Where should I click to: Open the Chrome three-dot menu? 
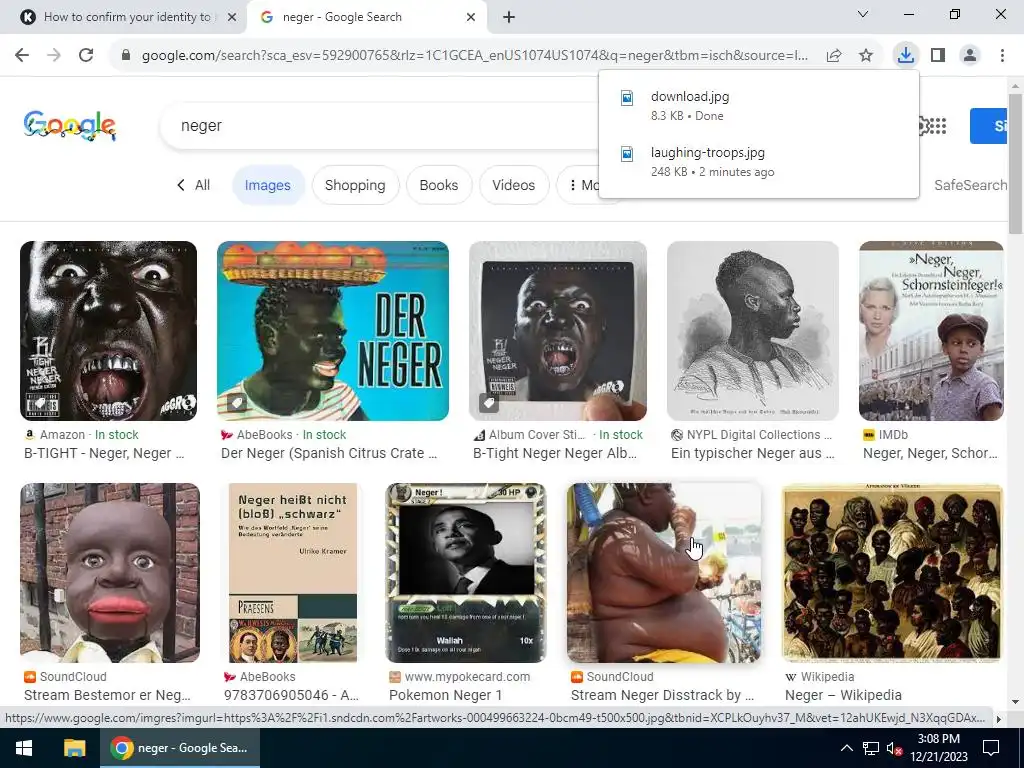1002,56
